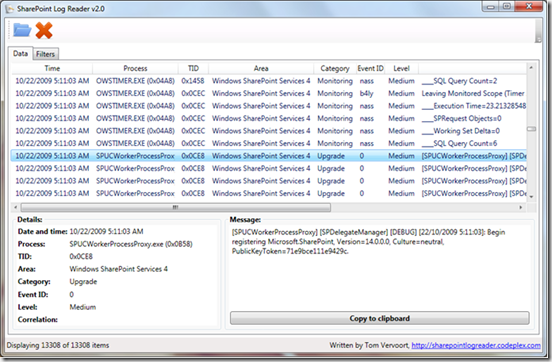Viewport: 552px width, 362px height.
Task: Click the vertical scrollbar thumb of list
Action: pyautogui.click(x=531, y=129)
